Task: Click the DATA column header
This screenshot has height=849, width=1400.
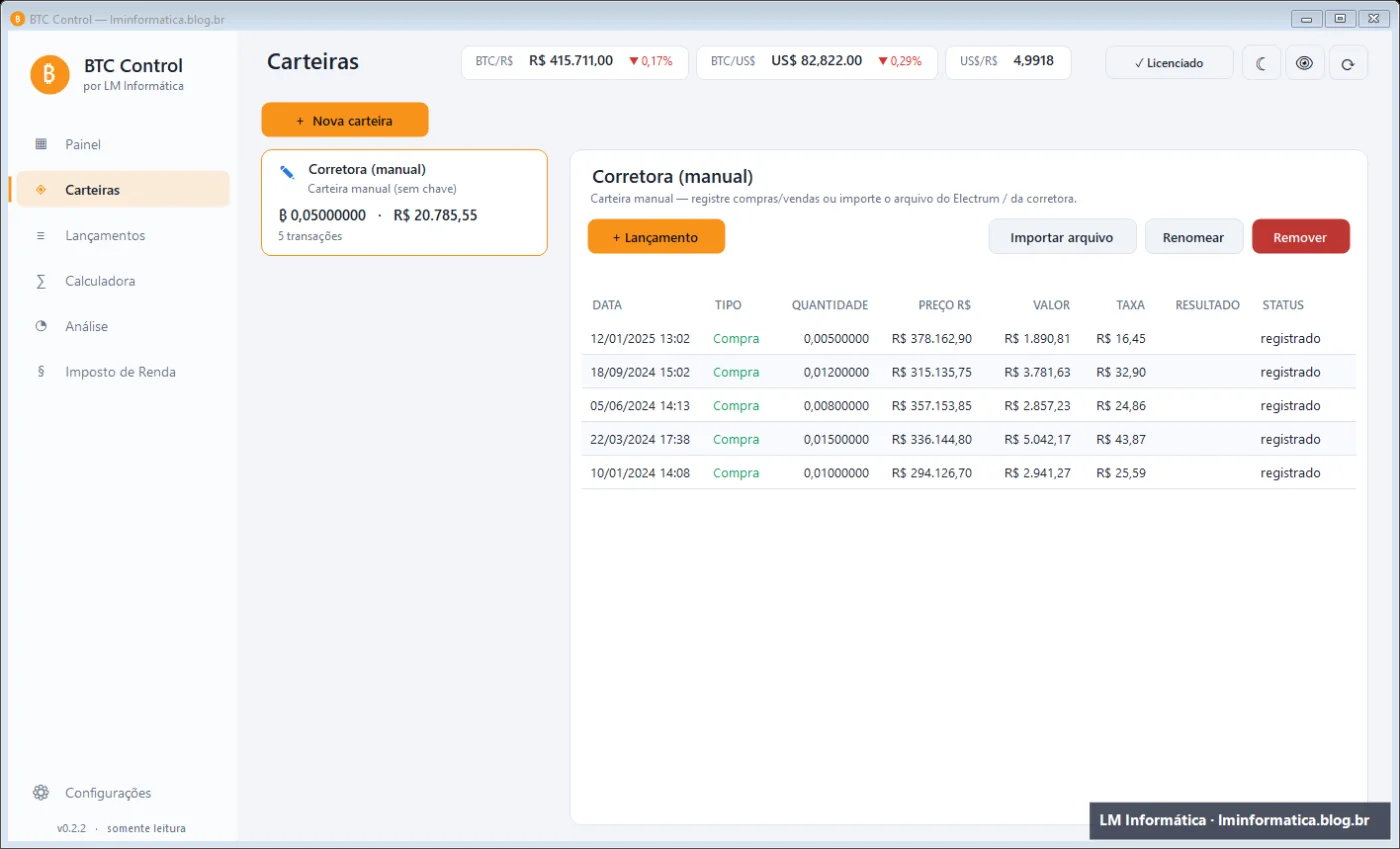Action: pos(607,305)
